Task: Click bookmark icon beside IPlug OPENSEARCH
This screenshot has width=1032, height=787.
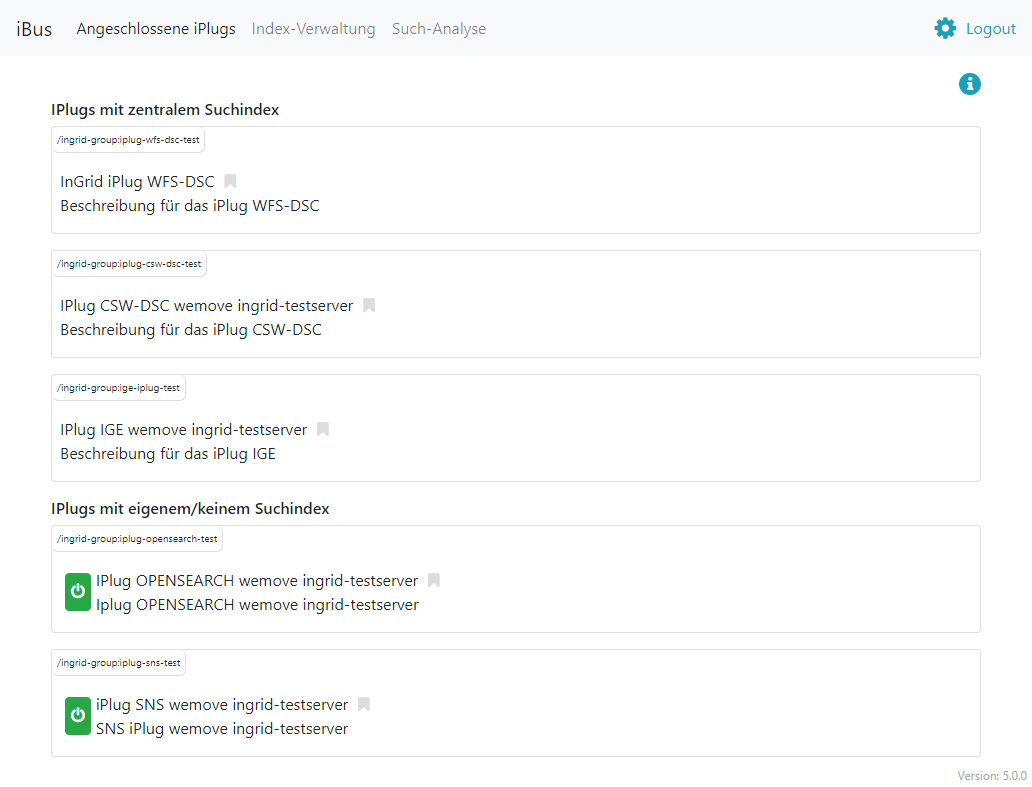Action: (433, 581)
